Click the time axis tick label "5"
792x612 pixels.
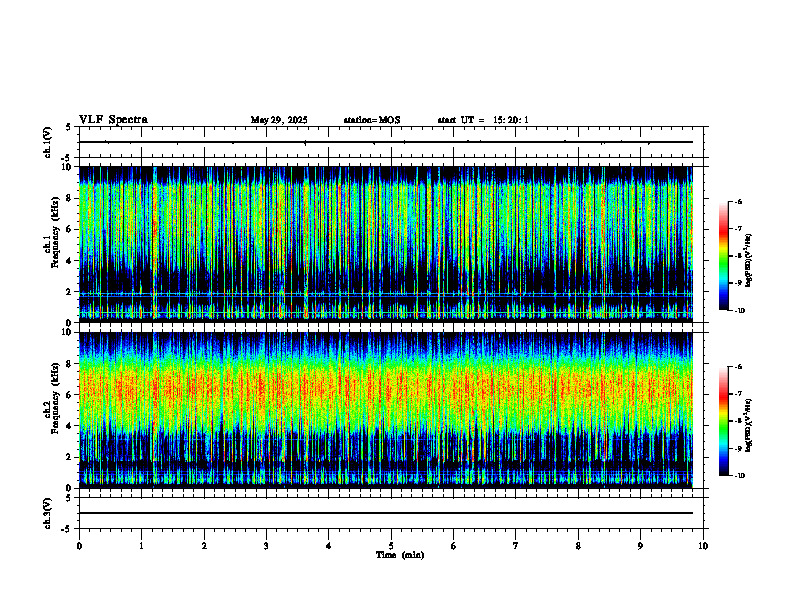pos(391,546)
